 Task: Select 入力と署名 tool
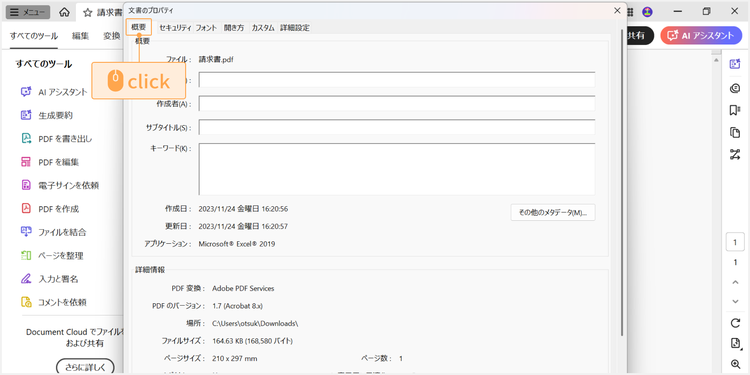point(49,279)
